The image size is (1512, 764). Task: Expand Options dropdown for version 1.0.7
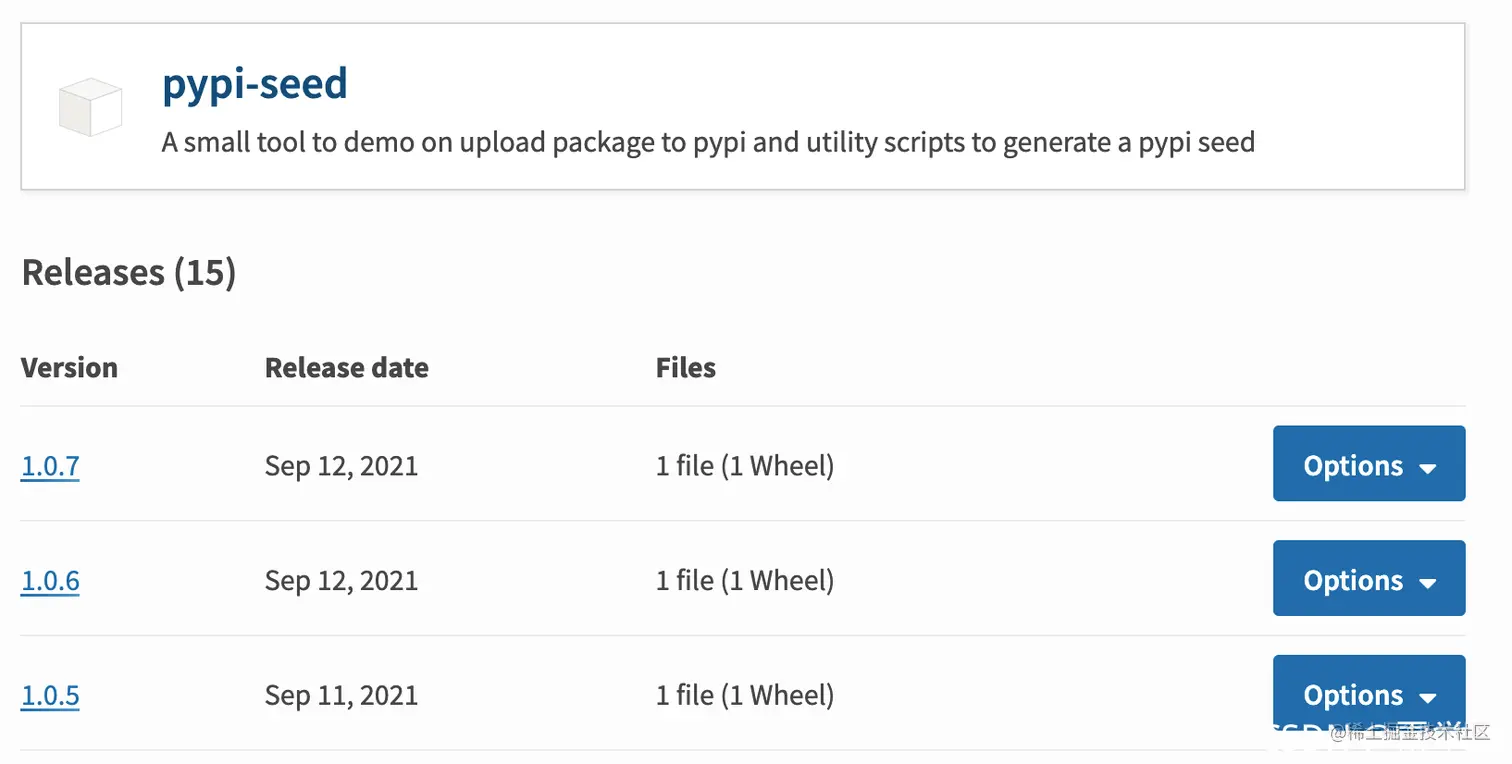point(1368,464)
